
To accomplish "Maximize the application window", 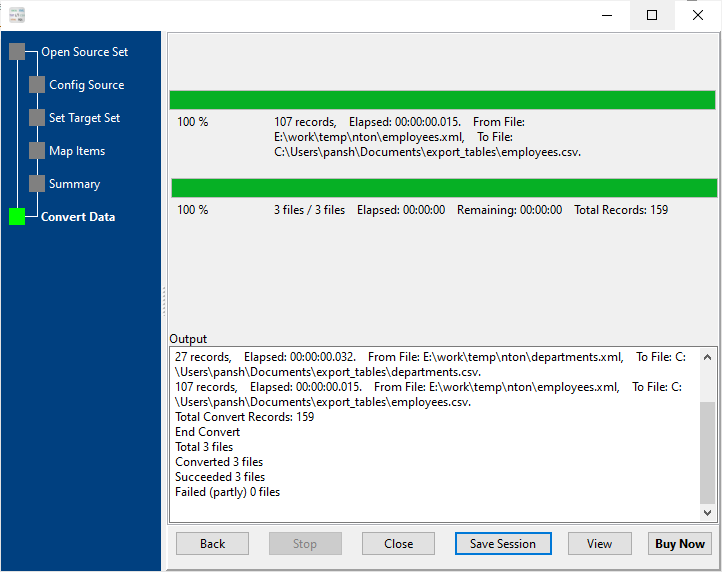I will [x=652, y=15].
